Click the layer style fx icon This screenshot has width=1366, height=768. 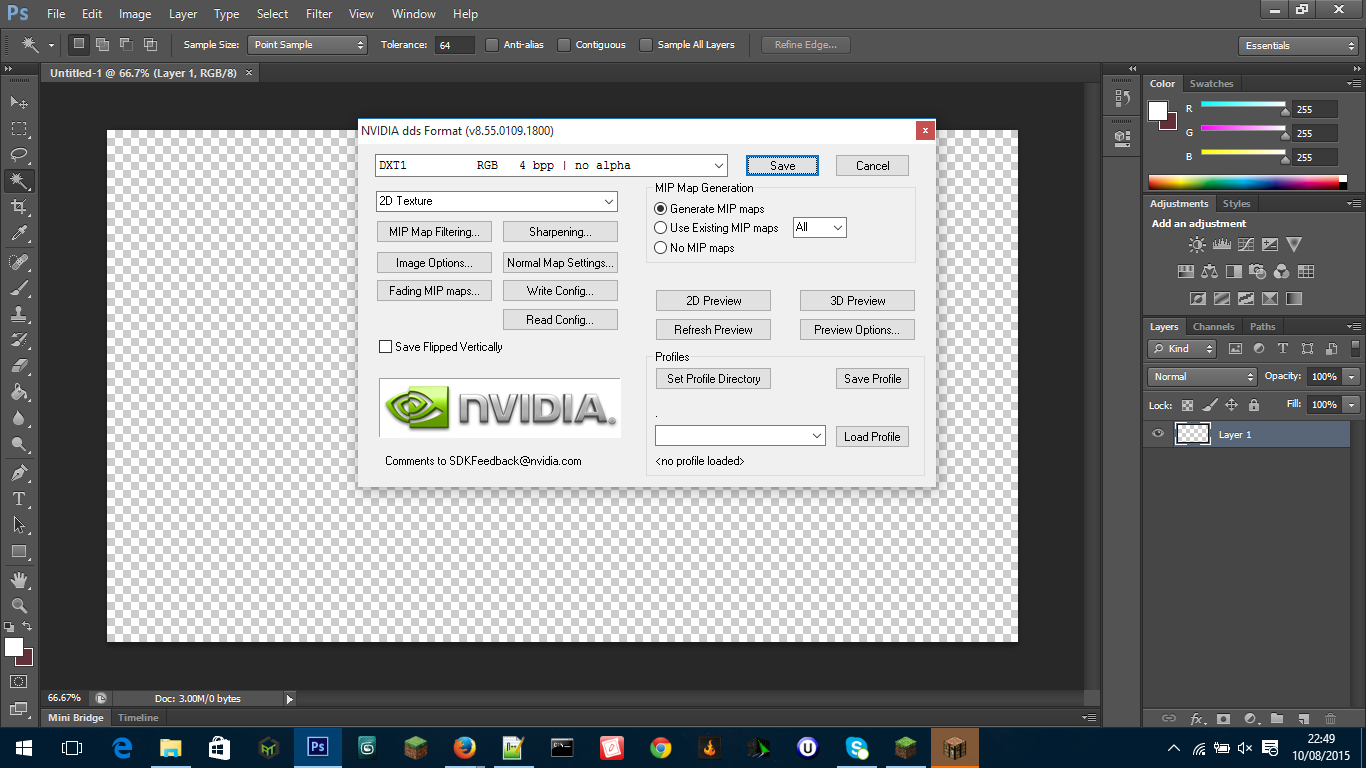click(1197, 718)
